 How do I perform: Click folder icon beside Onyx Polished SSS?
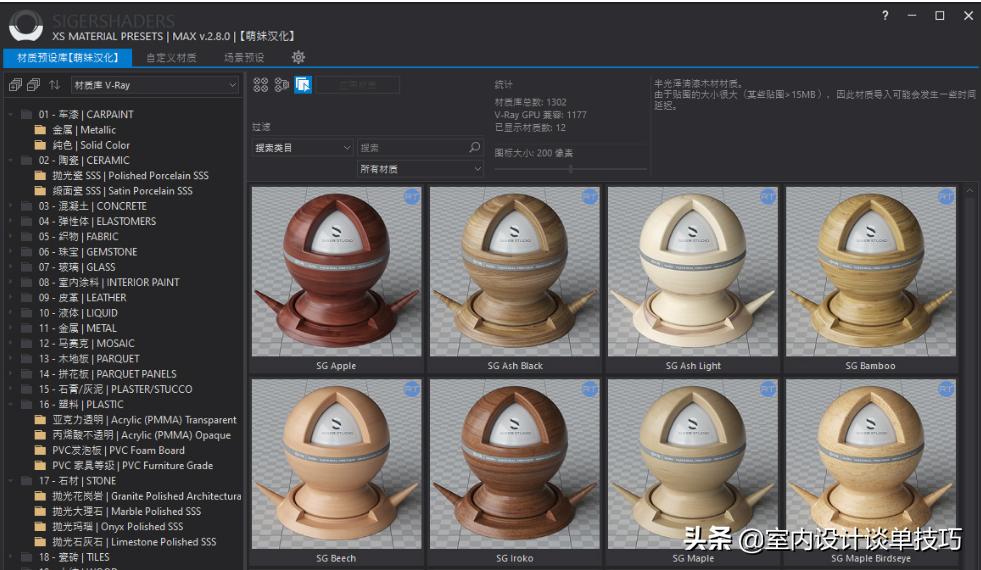[41, 526]
